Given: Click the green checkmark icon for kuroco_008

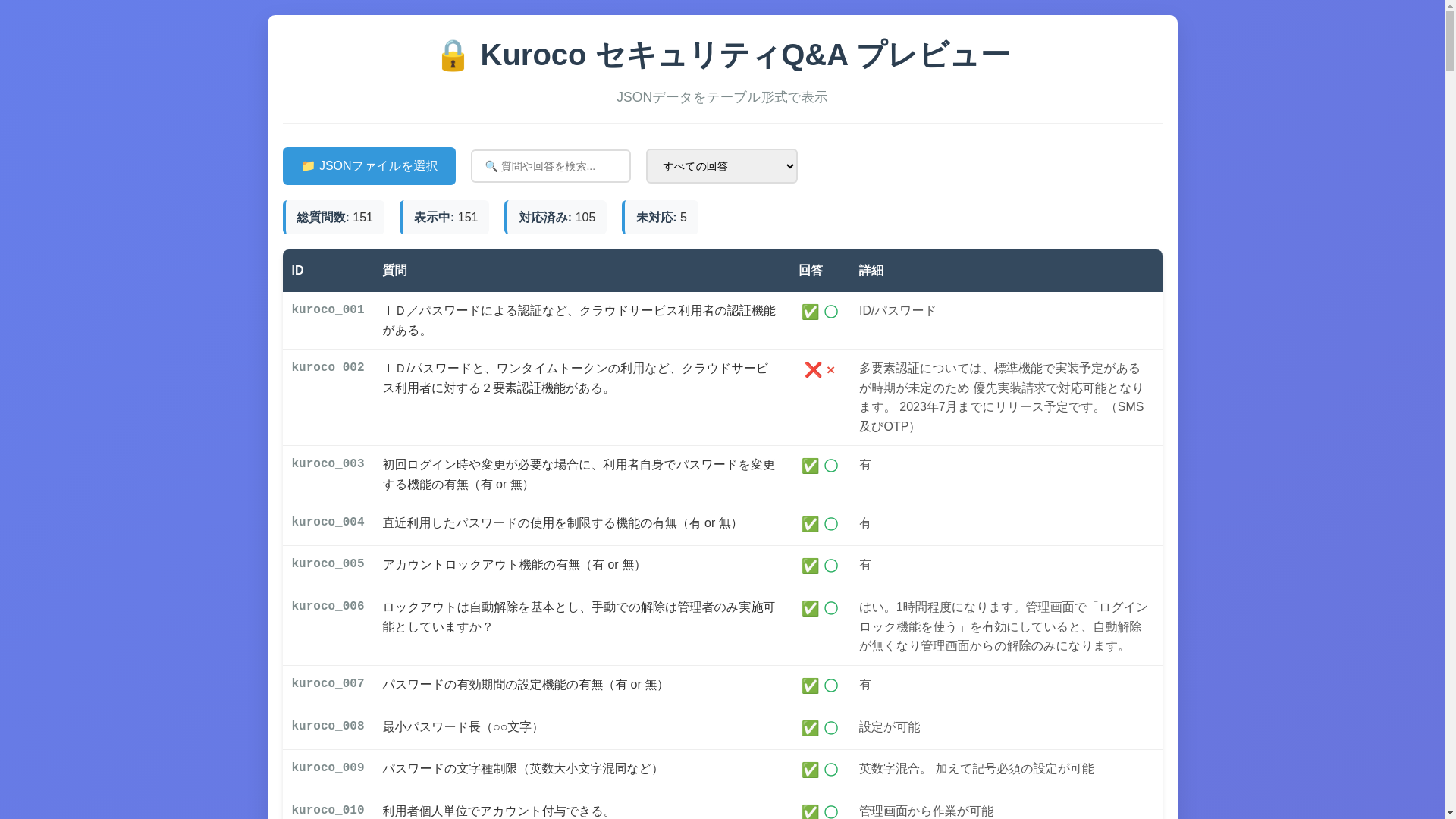Looking at the screenshot, I should point(810,728).
